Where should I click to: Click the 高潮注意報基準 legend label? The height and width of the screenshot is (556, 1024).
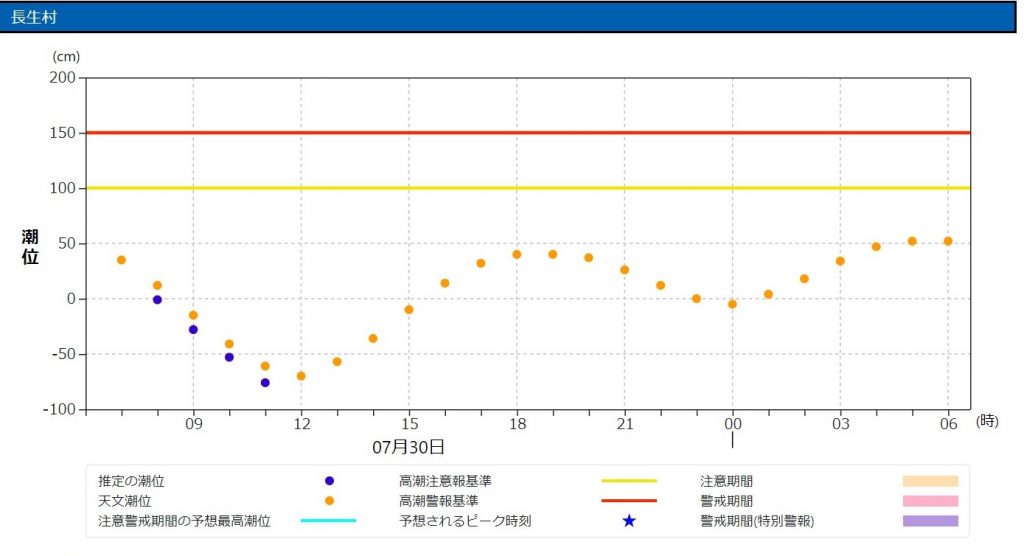[x=445, y=482]
